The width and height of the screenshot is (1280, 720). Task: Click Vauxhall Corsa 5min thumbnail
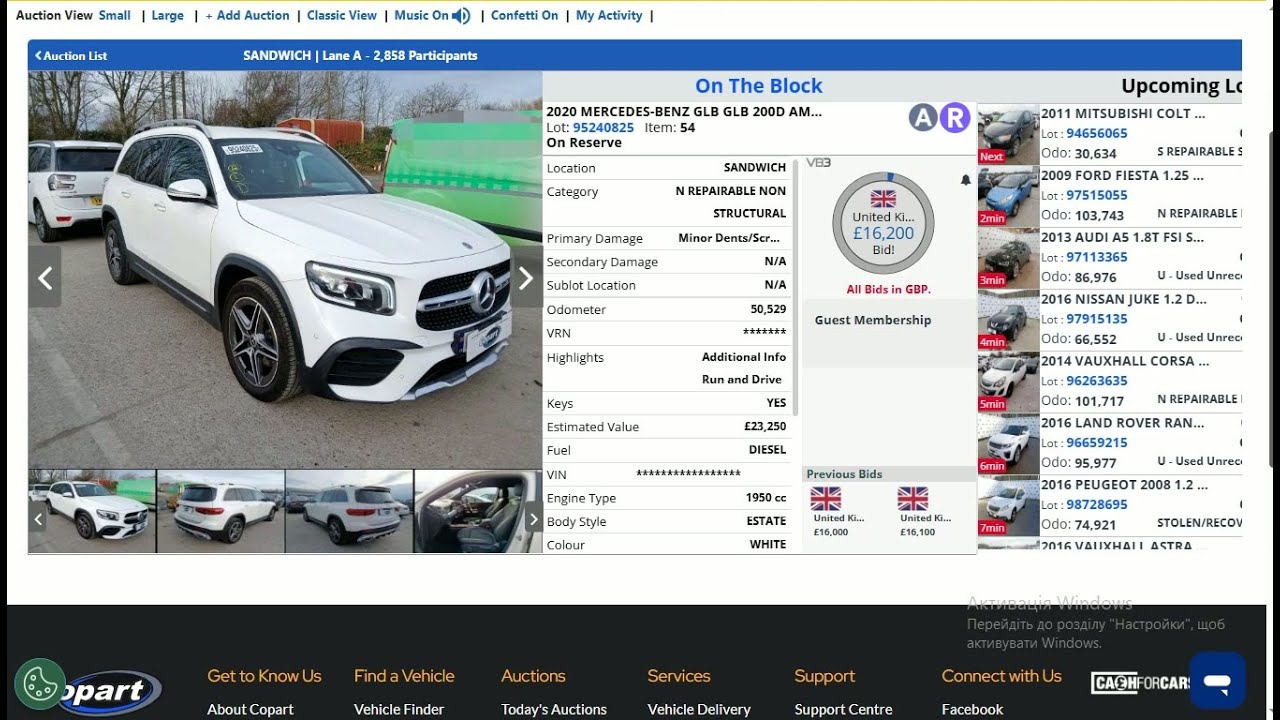pos(1008,383)
